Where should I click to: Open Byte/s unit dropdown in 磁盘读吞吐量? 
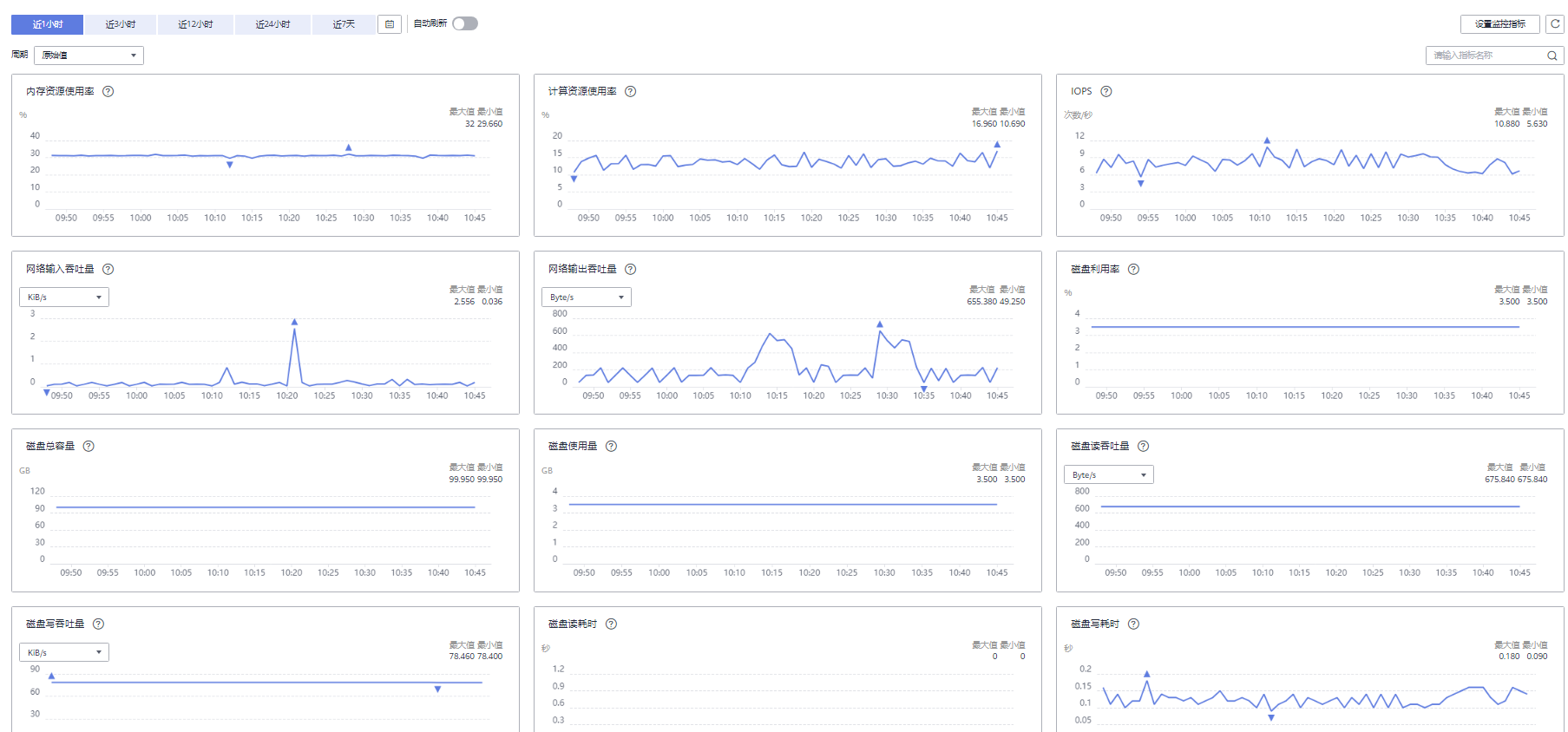1109,475
